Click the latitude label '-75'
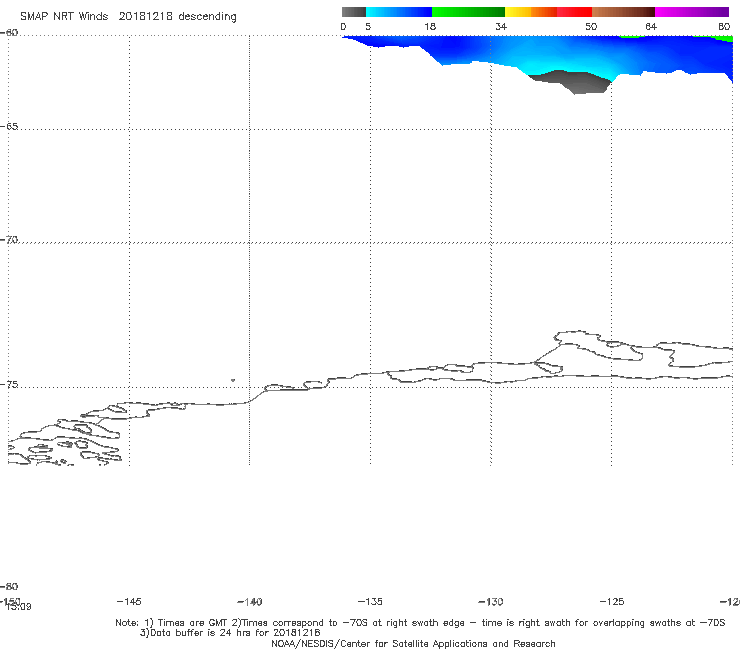740x650 pixels. point(9,385)
